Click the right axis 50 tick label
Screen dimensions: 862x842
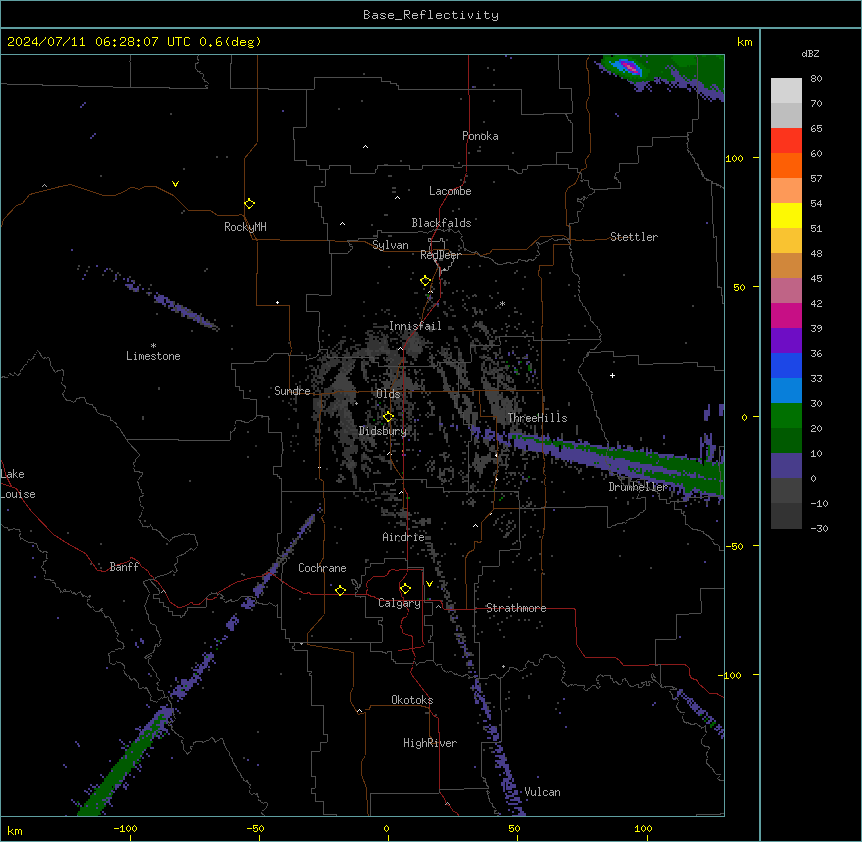tap(739, 287)
